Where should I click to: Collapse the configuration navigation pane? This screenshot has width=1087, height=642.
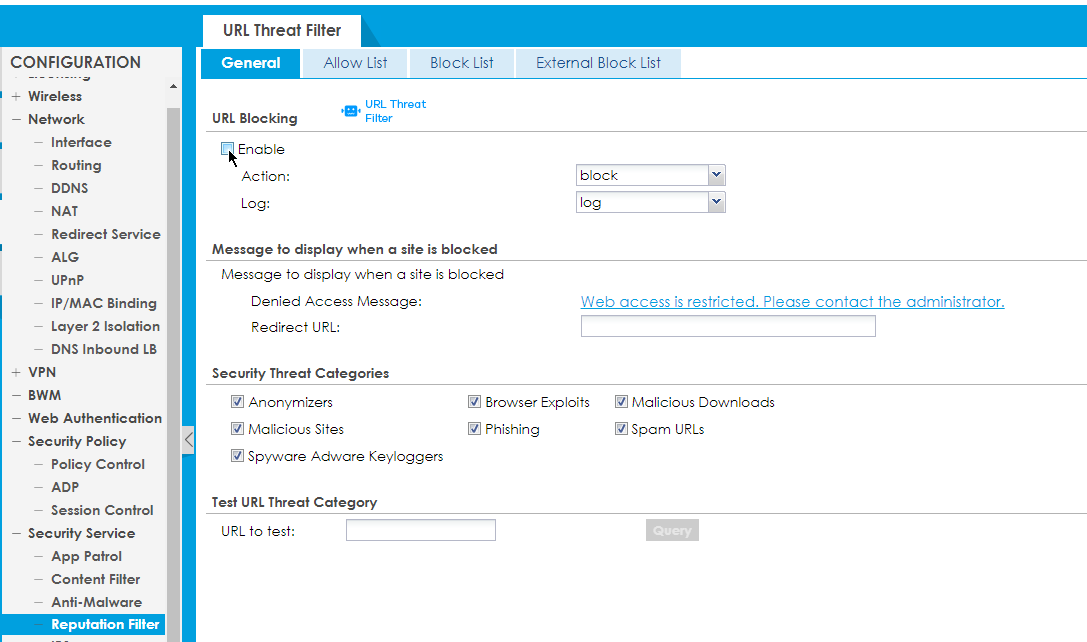[188, 438]
